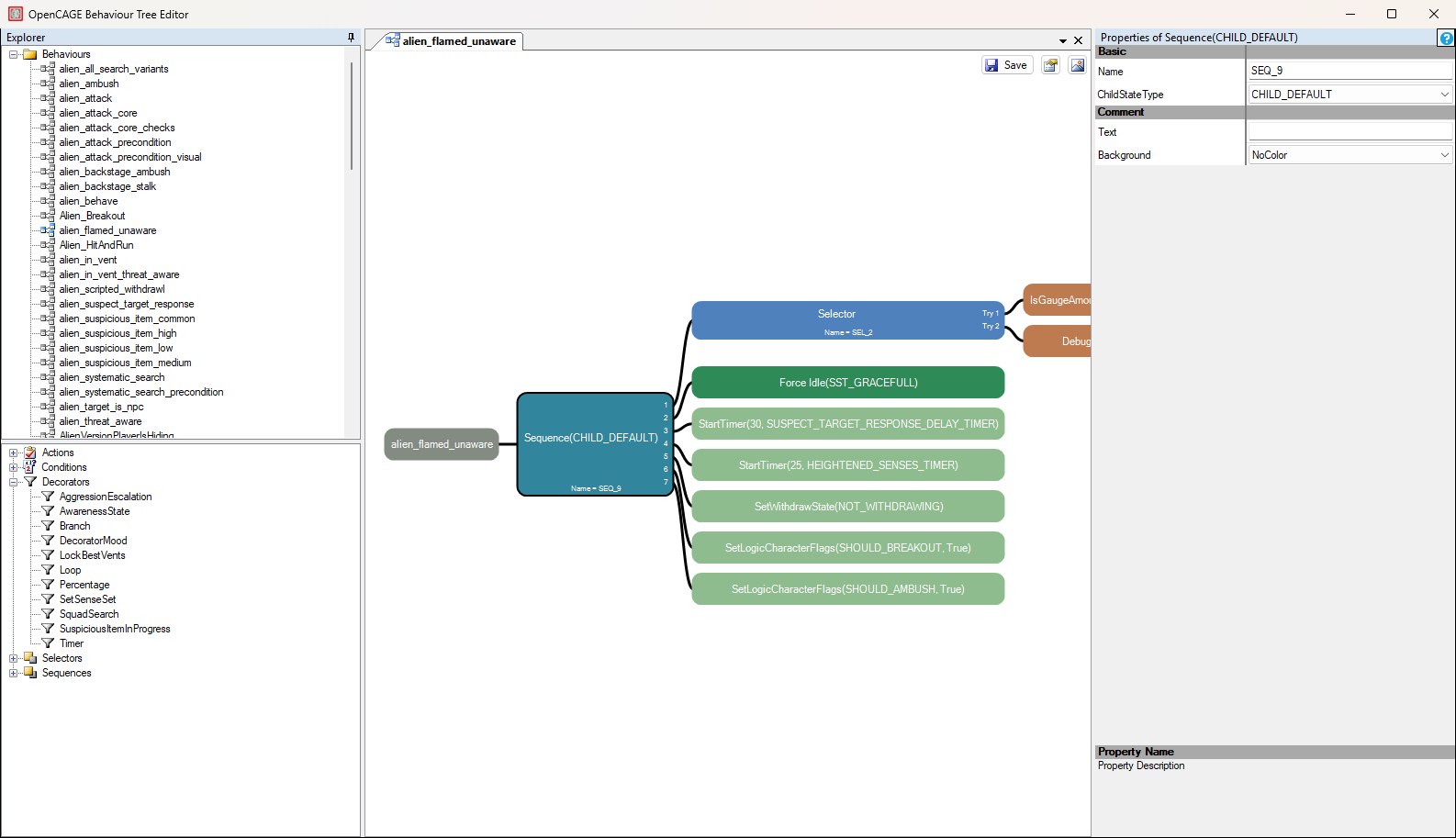The image size is (1456, 838).
Task: Click the Decorators funnel icon
Action: pos(30,482)
